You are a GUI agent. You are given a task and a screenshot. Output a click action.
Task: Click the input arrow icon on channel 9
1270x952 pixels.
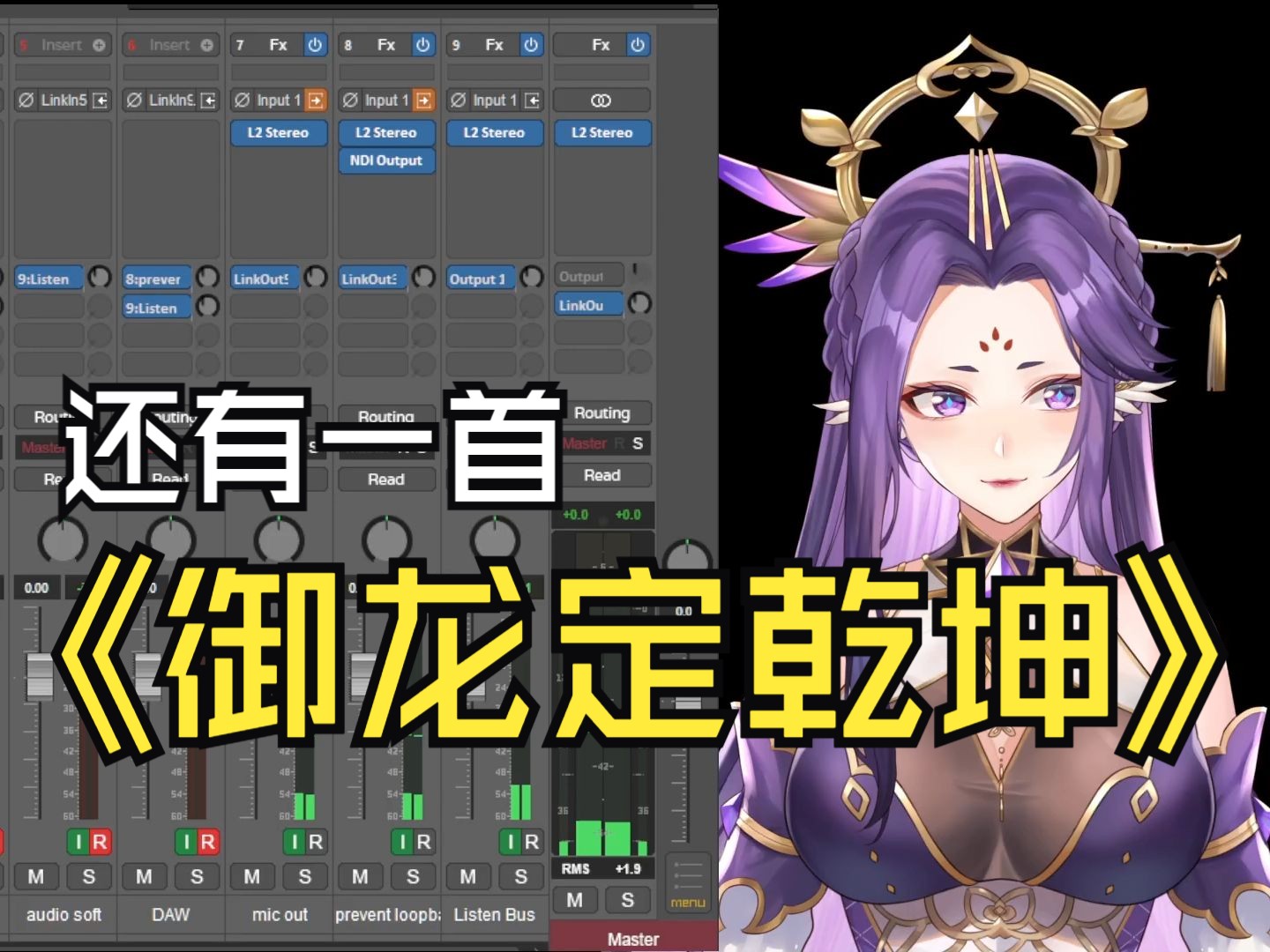pyautogui.click(x=532, y=100)
